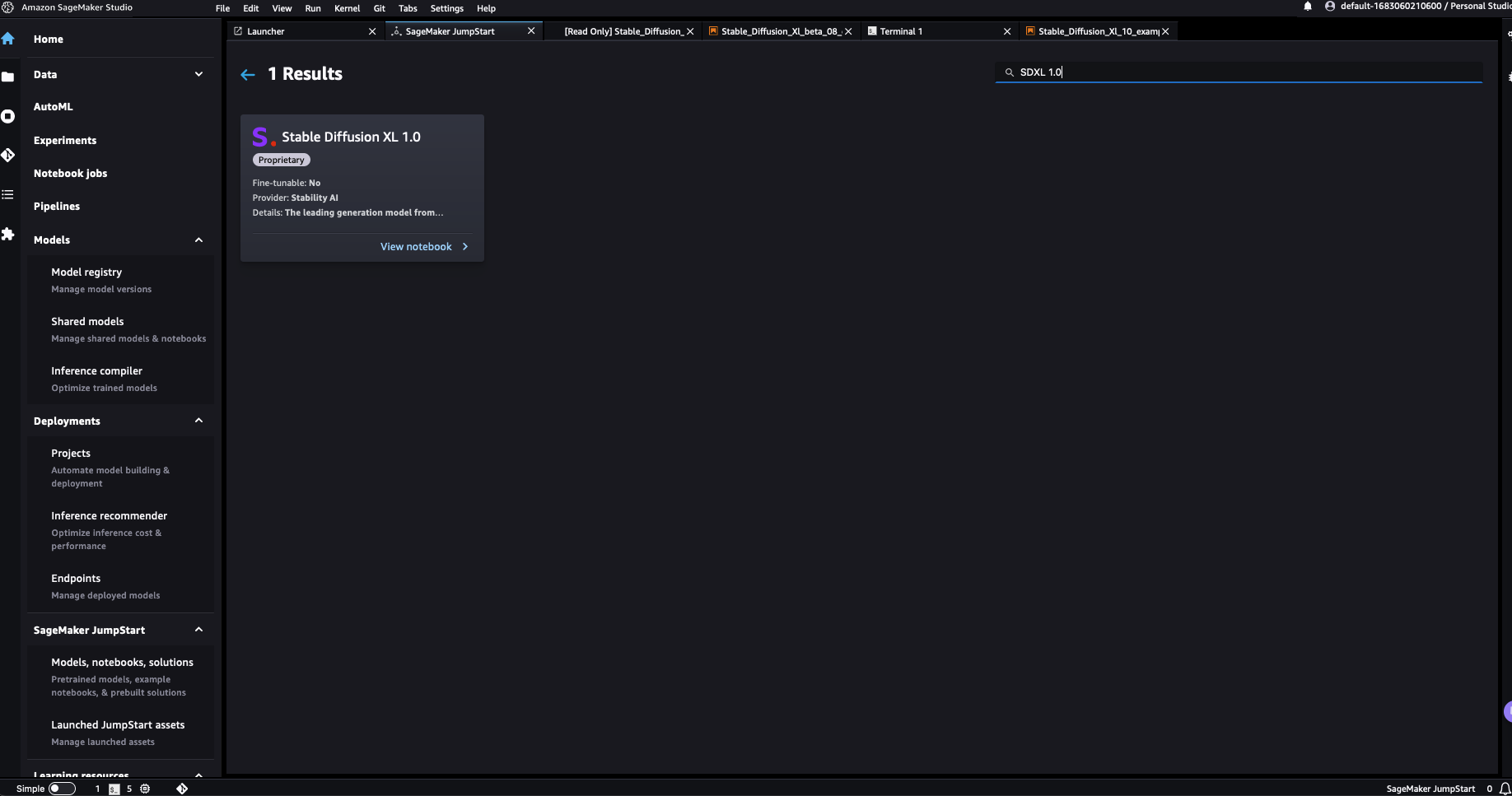Open the Extensions puzzle-piece icon

pos(8,234)
